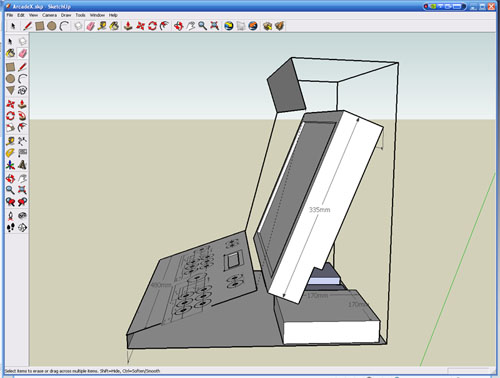
Task: Click Google Earth Get Current View icon
Action: [229, 26]
